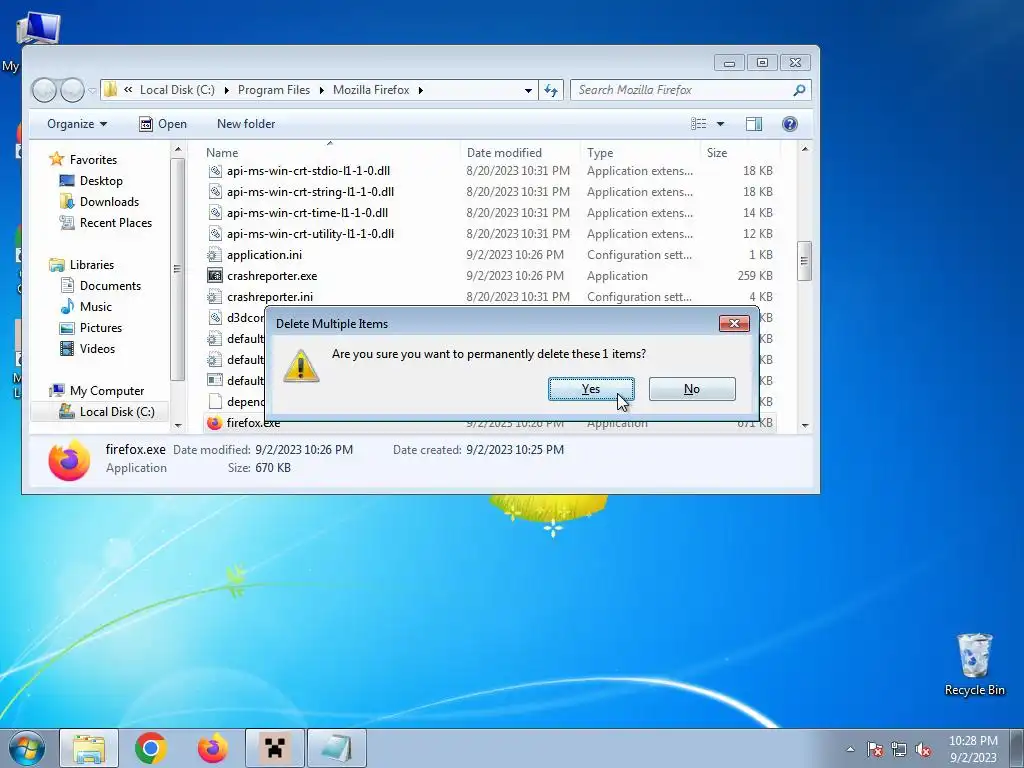Open the notepad app on taskbar
This screenshot has height=768, width=1024.
tap(336, 748)
